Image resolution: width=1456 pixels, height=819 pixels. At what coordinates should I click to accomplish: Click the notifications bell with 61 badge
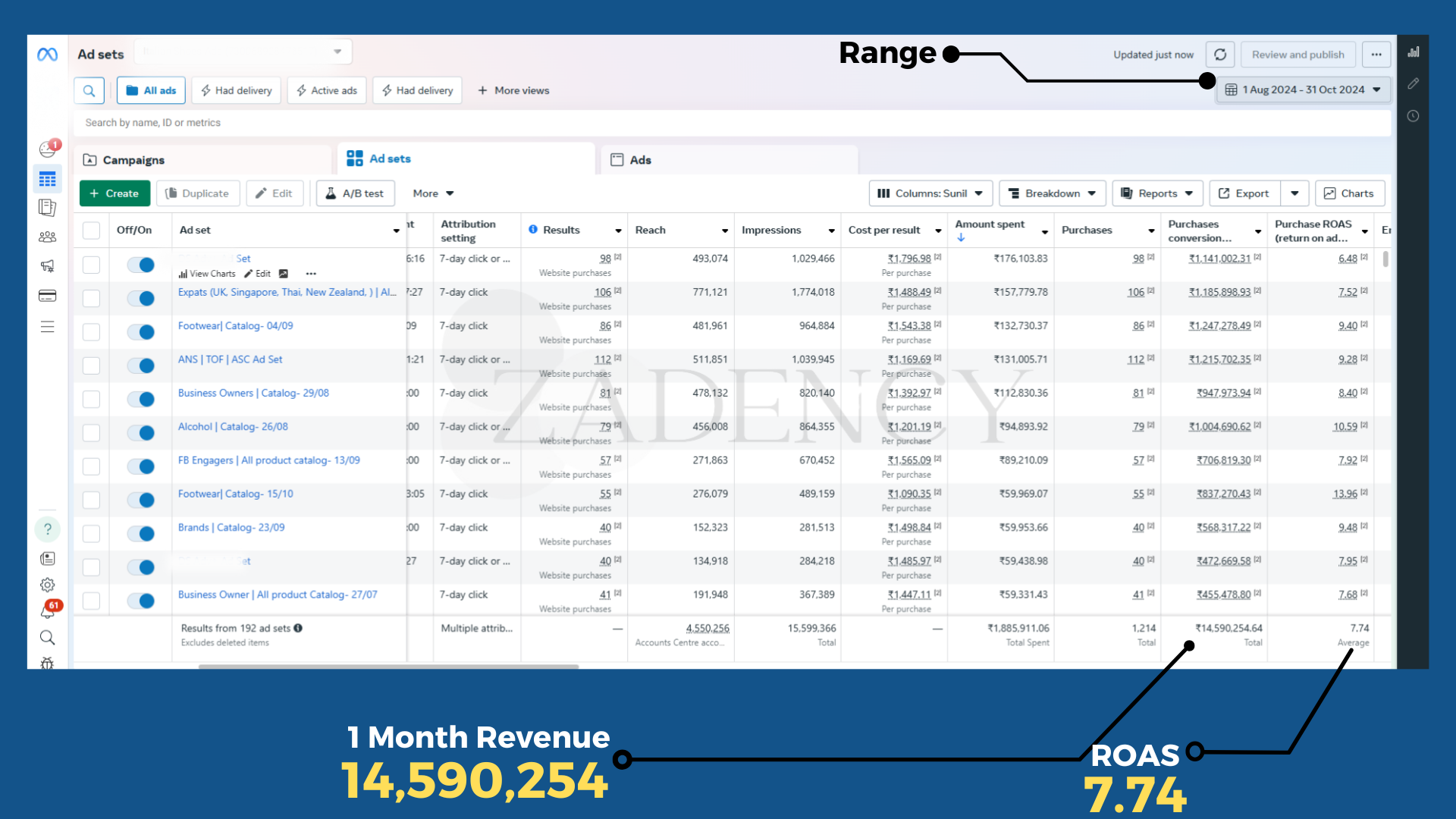tap(48, 611)
